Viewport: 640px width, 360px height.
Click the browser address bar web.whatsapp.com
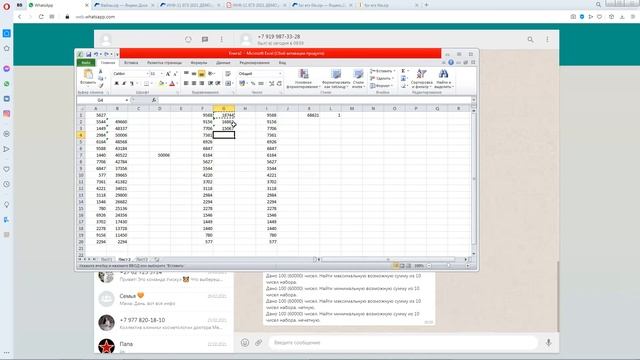(95, 17)
